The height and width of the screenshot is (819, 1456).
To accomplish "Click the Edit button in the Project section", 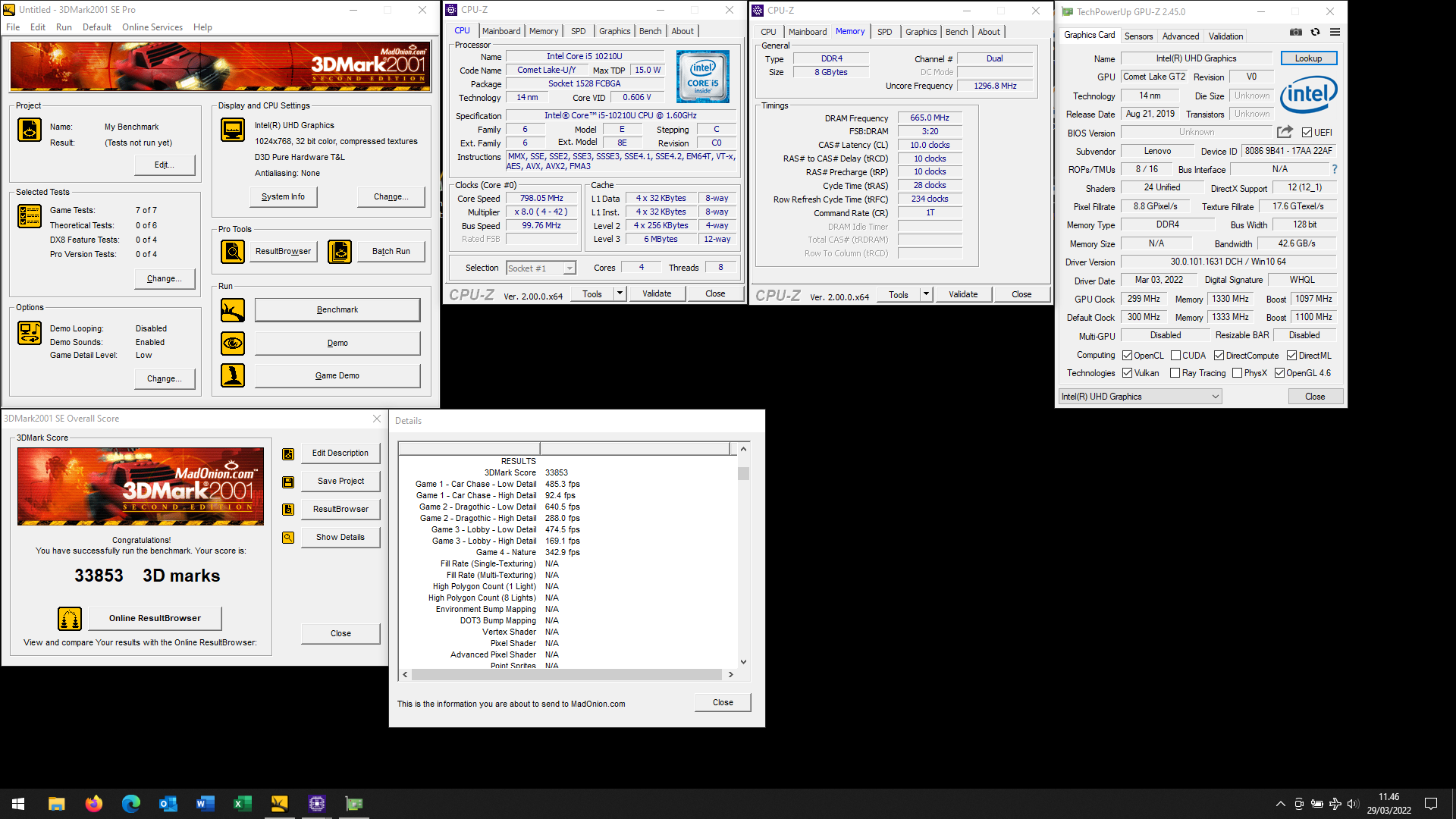I will click(x=165, y=165).
